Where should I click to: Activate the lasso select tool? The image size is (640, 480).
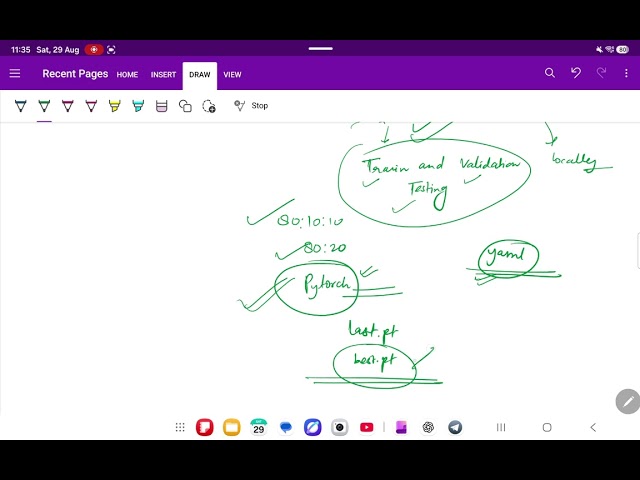(209, 106)
